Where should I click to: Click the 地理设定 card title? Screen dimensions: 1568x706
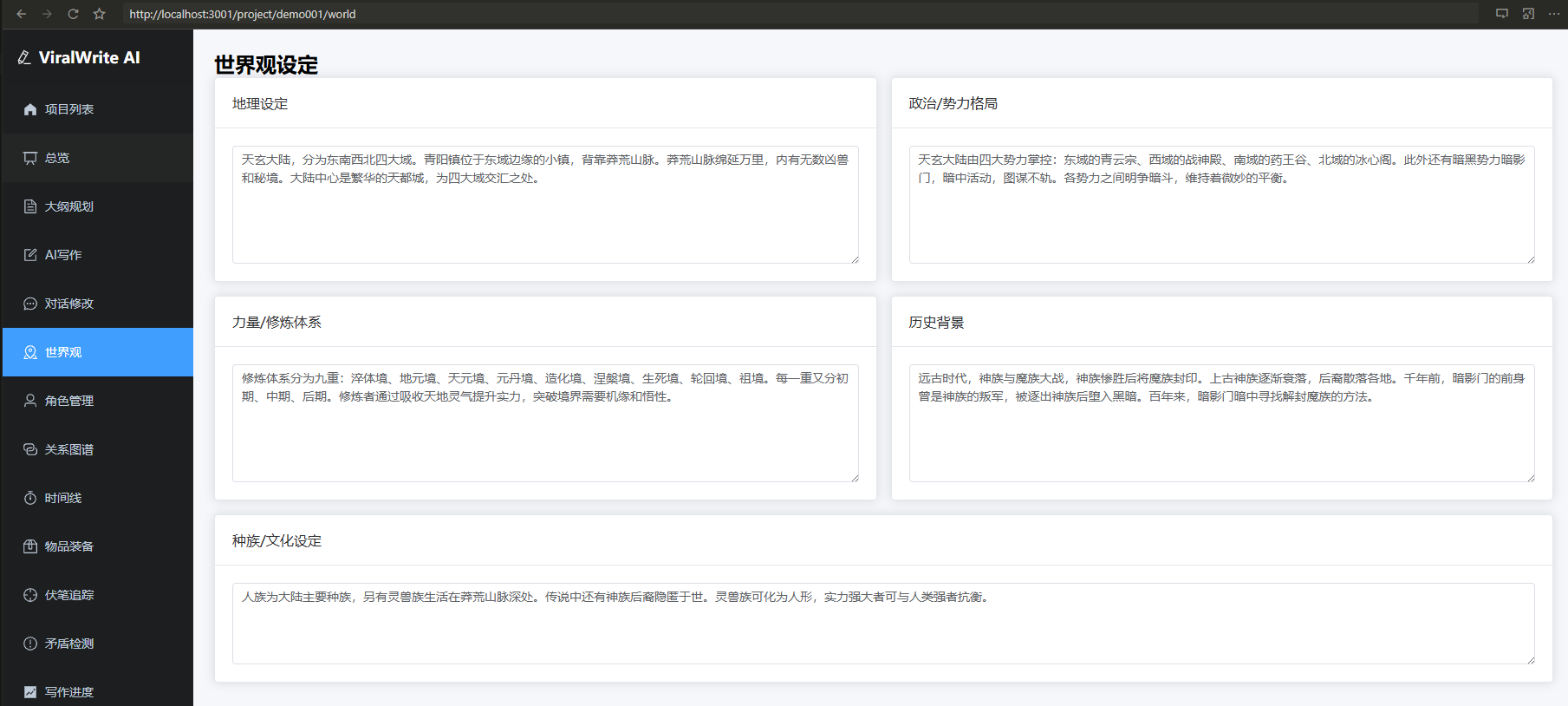coord(260,104)
